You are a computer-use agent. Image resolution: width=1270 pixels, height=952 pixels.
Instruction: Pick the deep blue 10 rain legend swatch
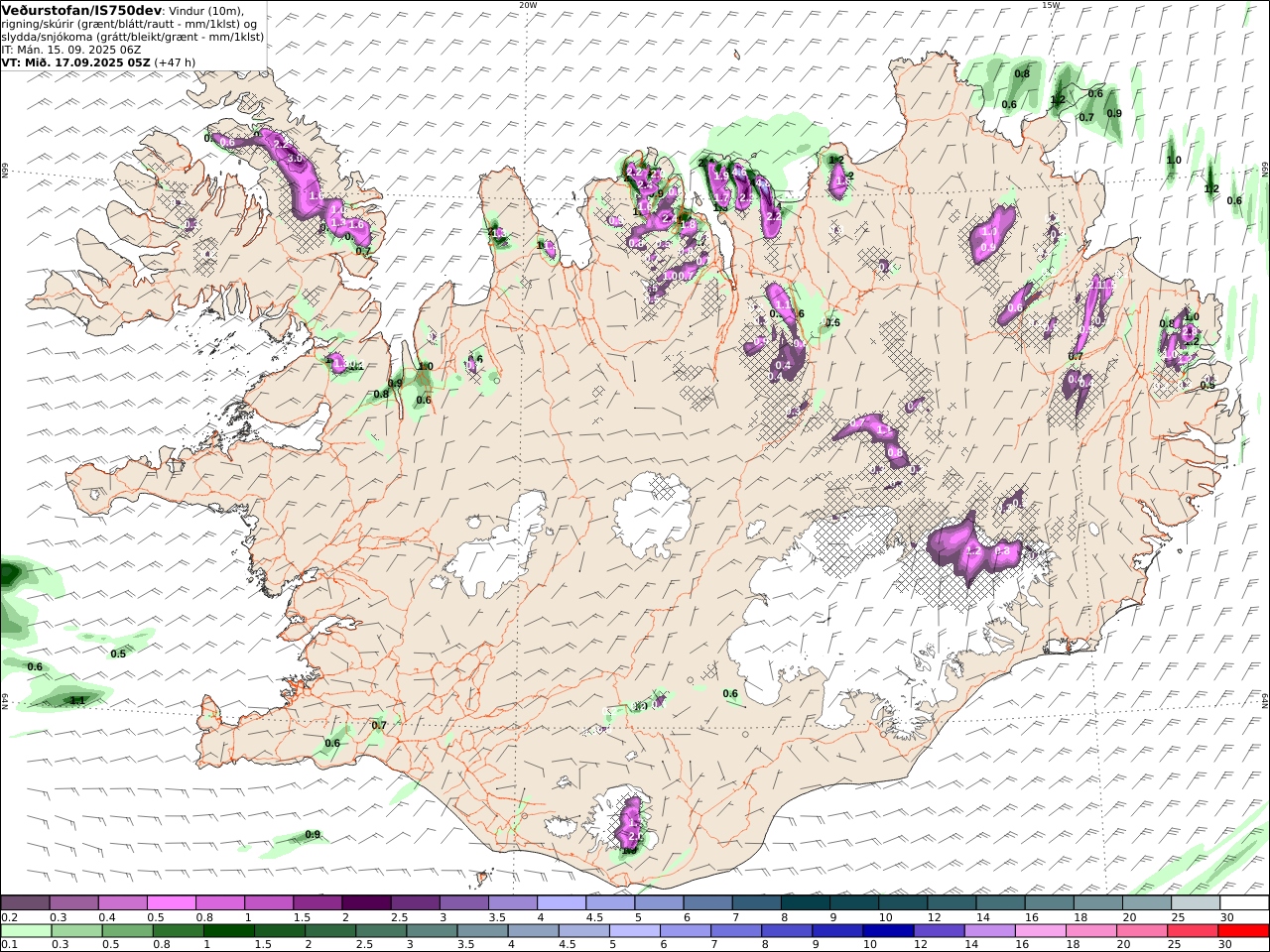pos(888,931)
